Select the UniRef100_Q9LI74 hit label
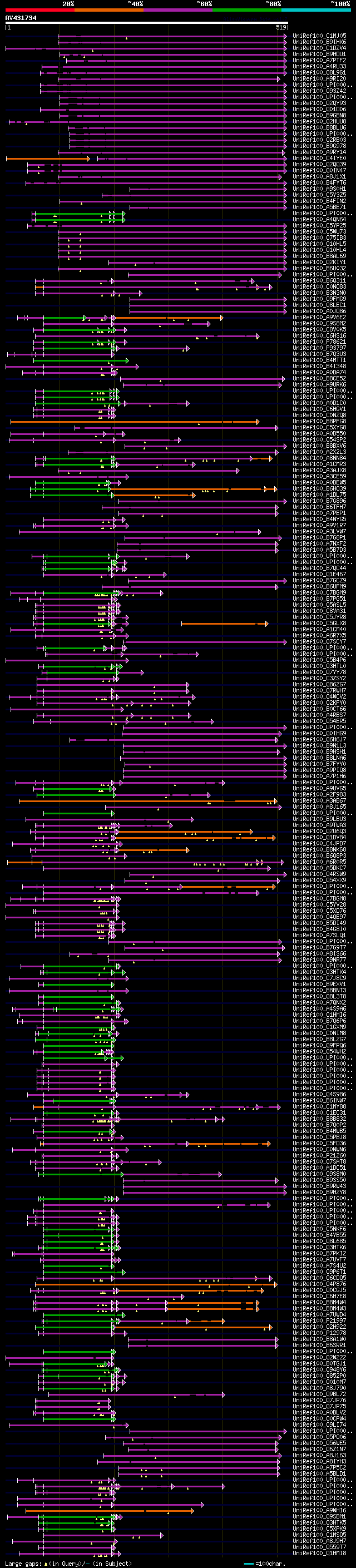 319,1425
